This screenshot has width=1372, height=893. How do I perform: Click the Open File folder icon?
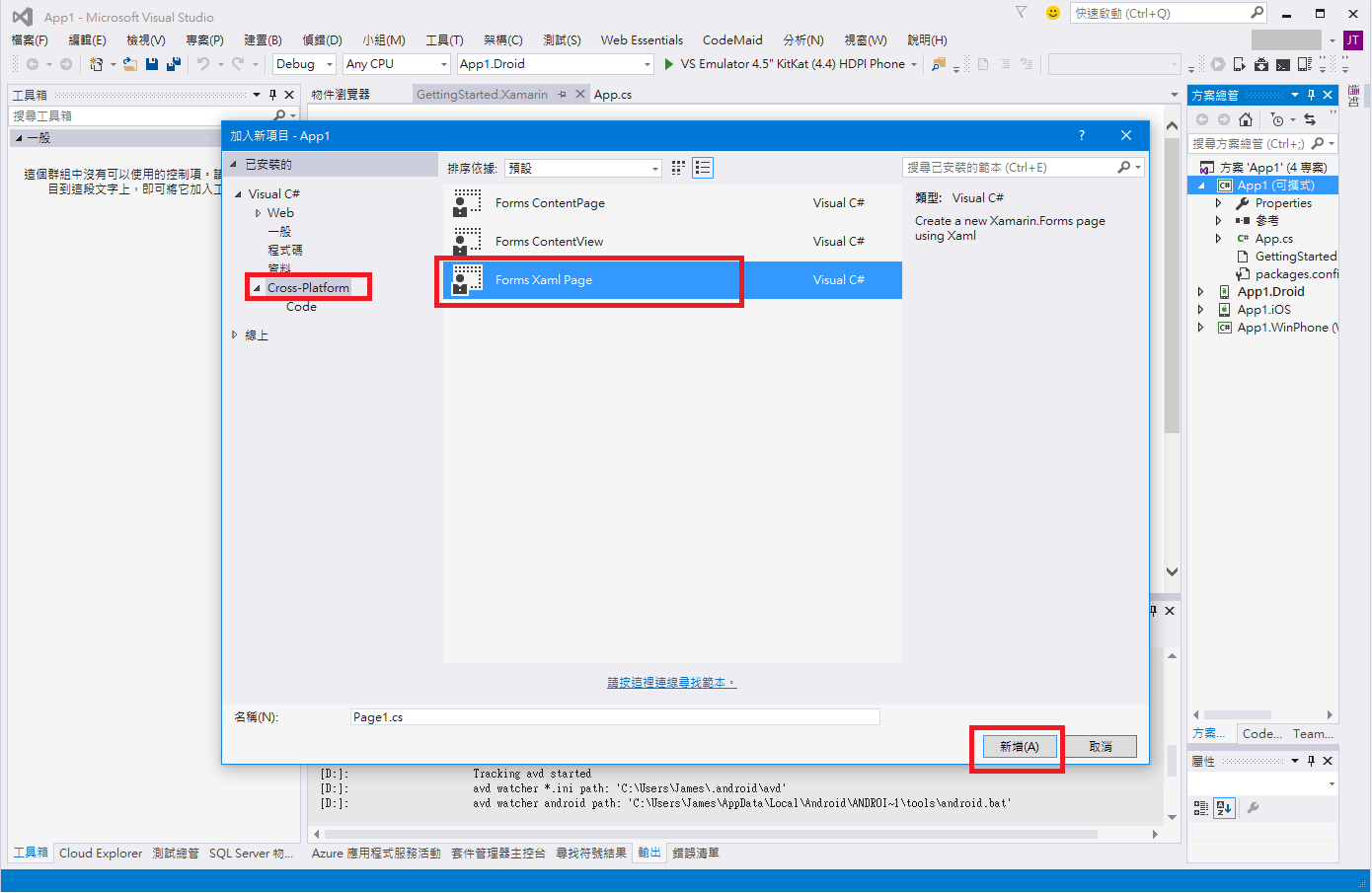click(129, 64)
